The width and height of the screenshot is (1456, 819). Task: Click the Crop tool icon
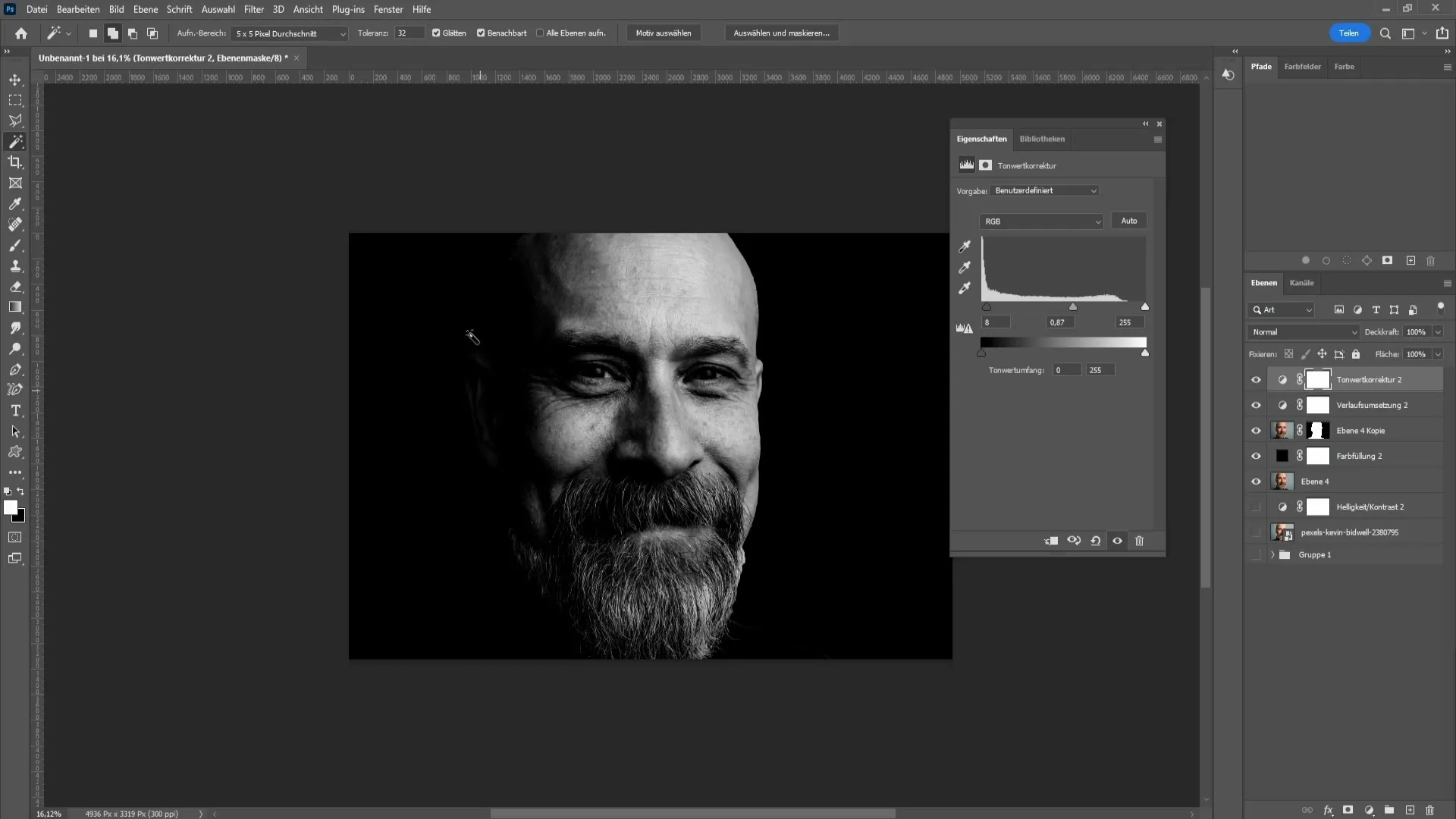15,162
